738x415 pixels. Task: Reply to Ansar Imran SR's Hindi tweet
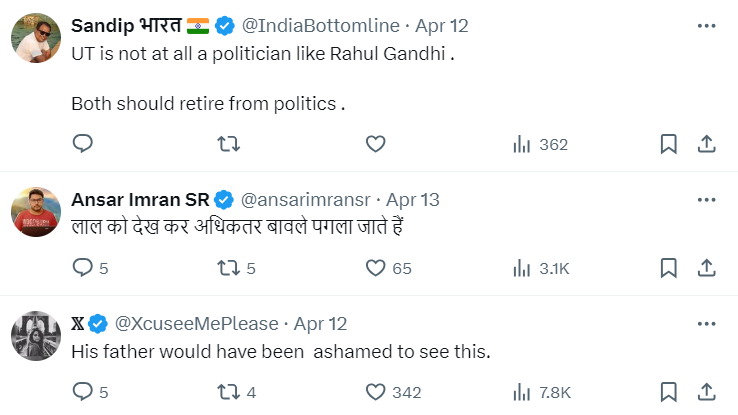tap(83, 268)
